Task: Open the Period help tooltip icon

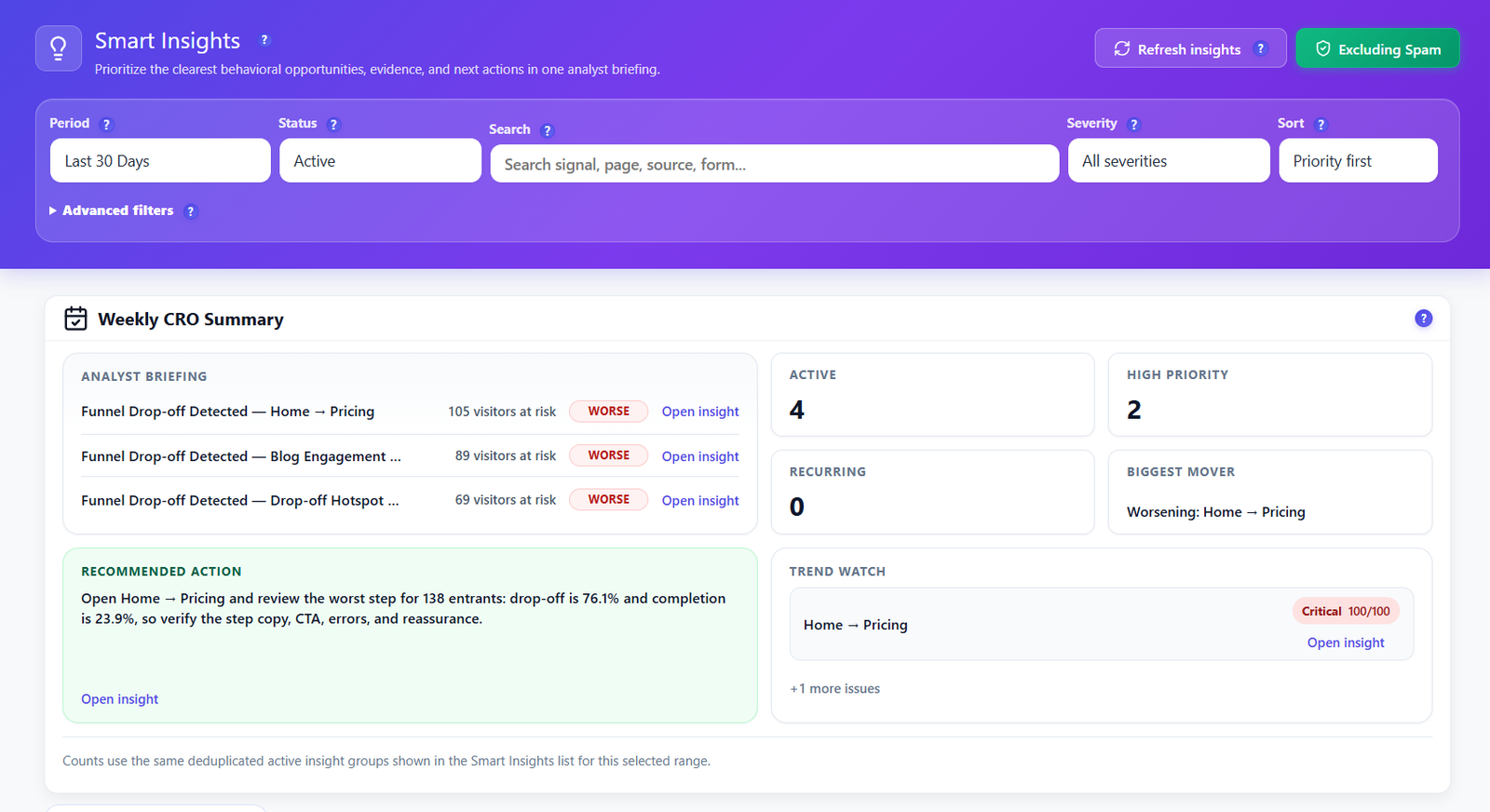Action: (106, 124)
